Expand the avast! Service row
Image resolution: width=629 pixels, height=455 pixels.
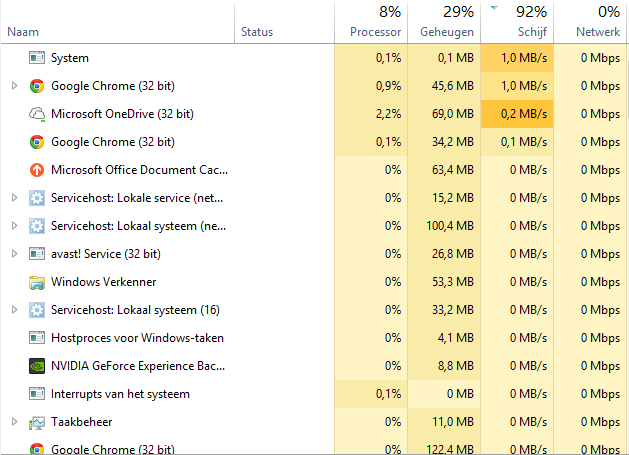pos(14,254)
